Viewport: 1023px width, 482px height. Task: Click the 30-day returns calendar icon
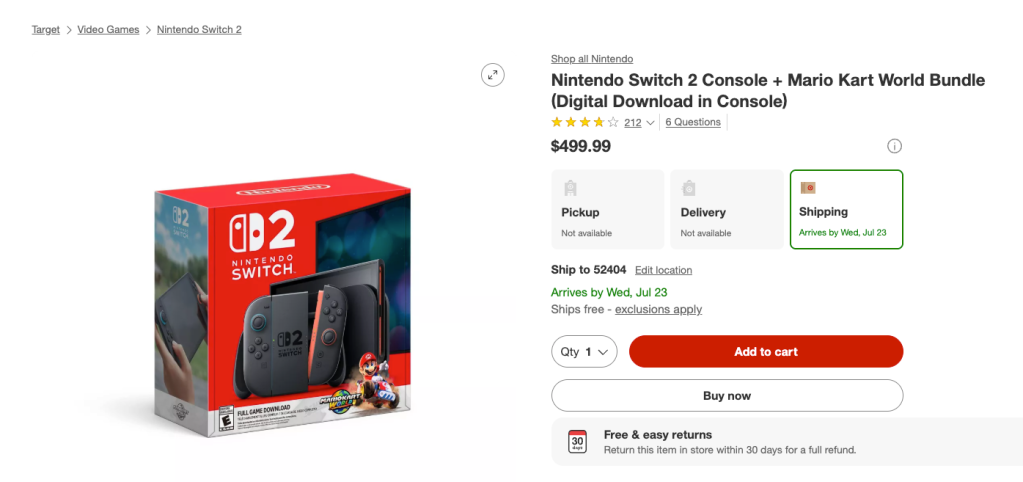[x=577, y=442]
